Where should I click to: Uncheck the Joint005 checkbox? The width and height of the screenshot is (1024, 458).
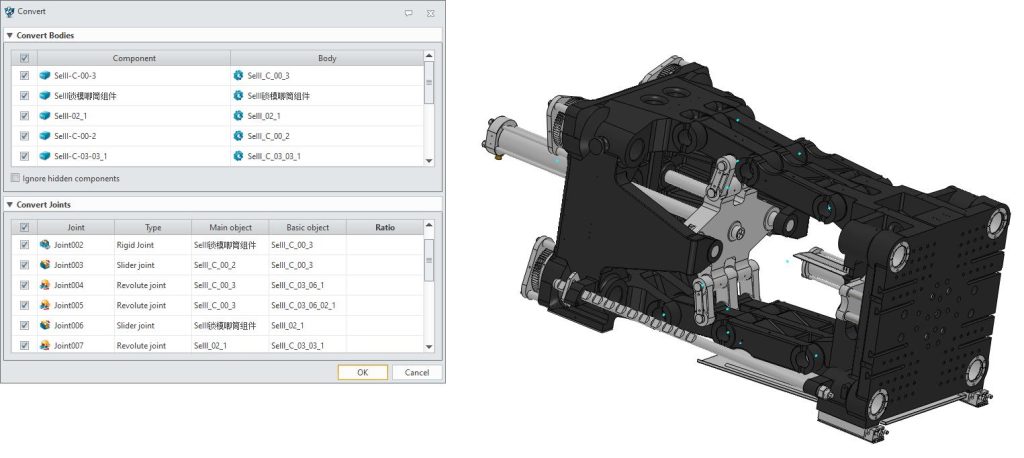click(24, 305)
